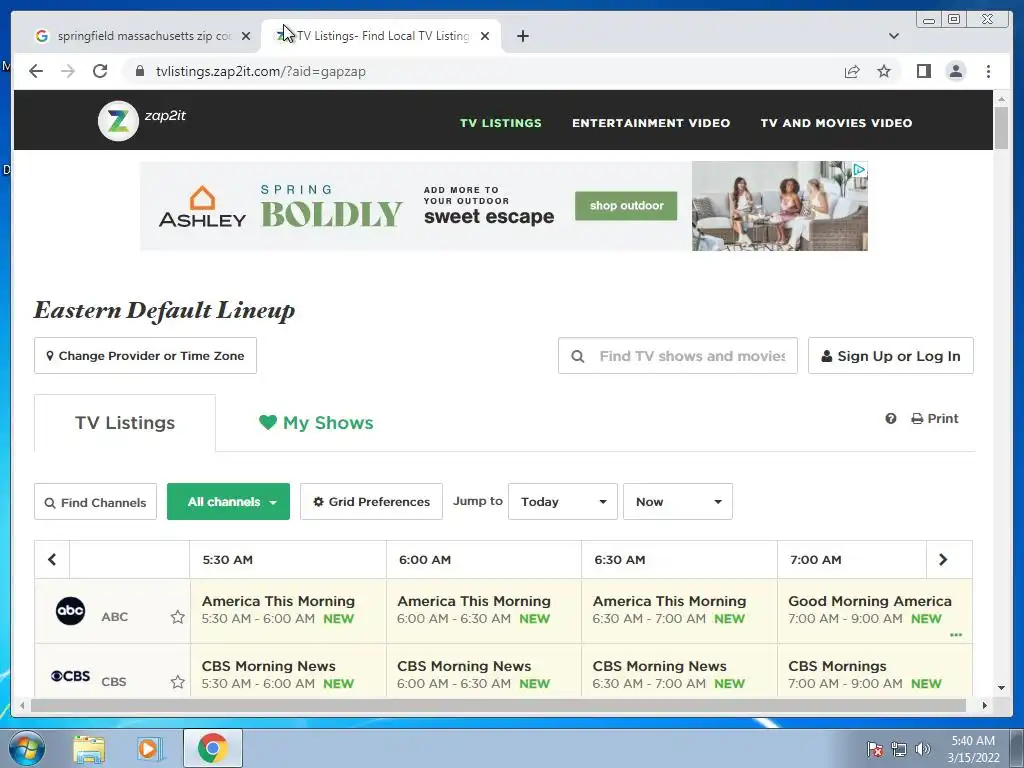This screenshot has height=768, width=1024.
Task: Open CBS Morning News 6:30 AM listing
Action: 679,671
